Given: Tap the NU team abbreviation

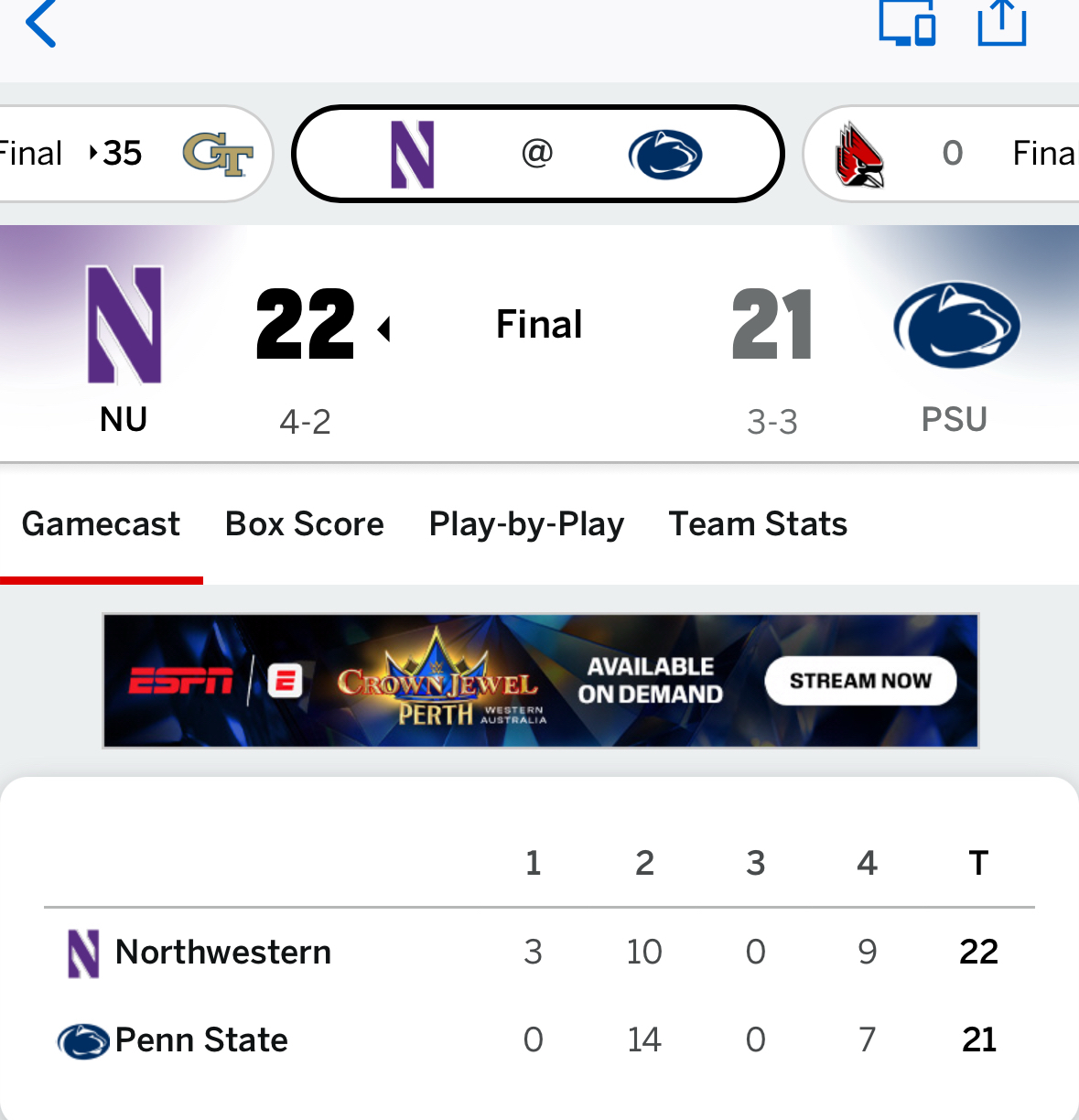Looking at the screenshot, I should 124,420.
